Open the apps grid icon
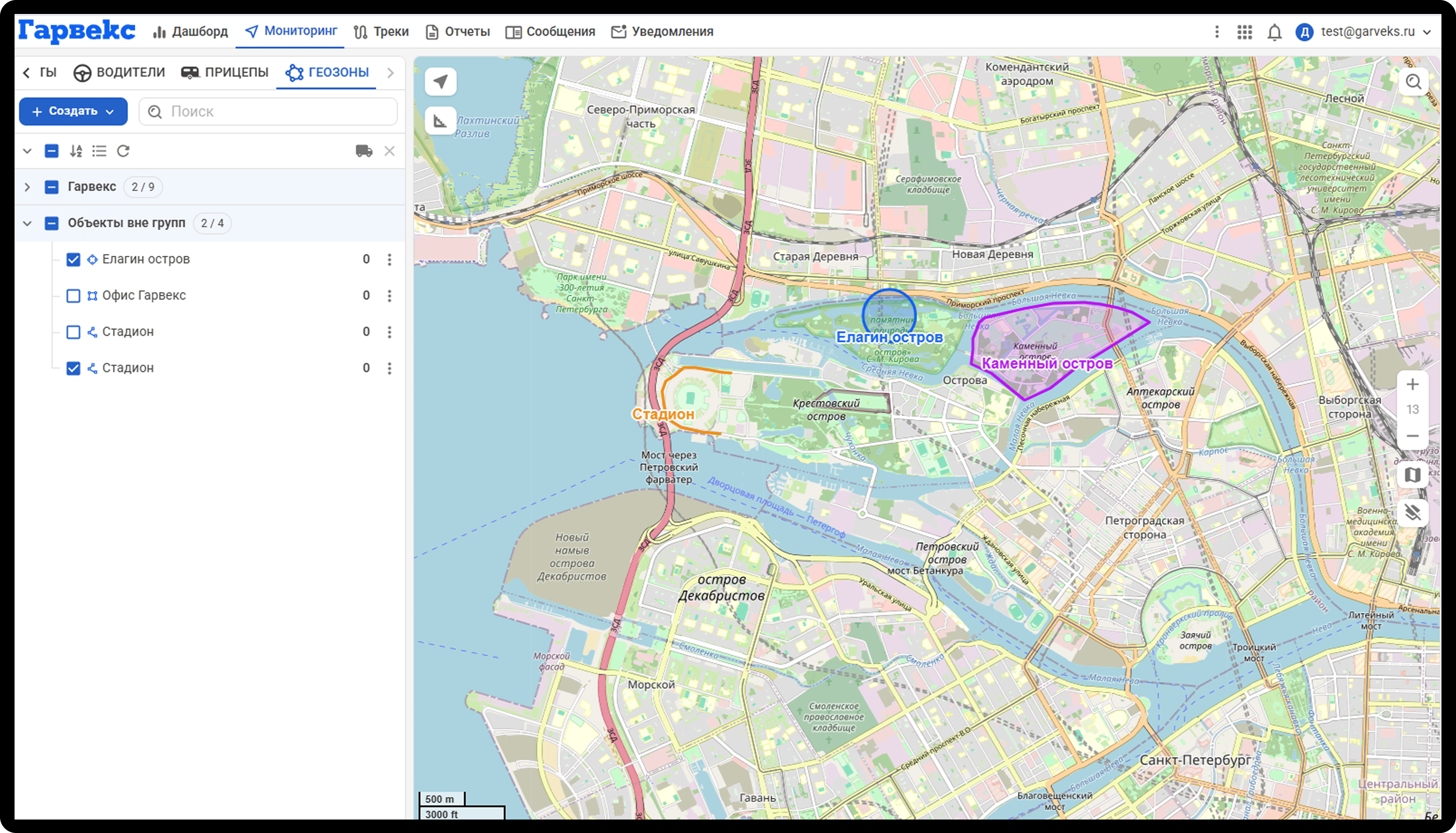The image size is (1456, 833). (1244, 32)
